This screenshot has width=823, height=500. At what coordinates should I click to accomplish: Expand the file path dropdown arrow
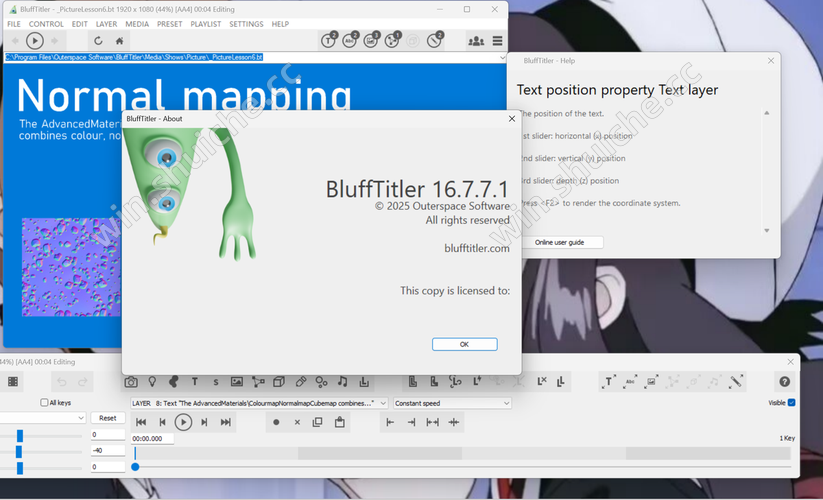click(502, 57)
